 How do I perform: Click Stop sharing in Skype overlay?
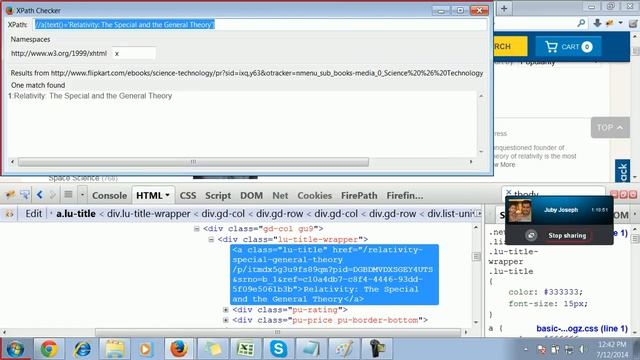tap(567, 236)
